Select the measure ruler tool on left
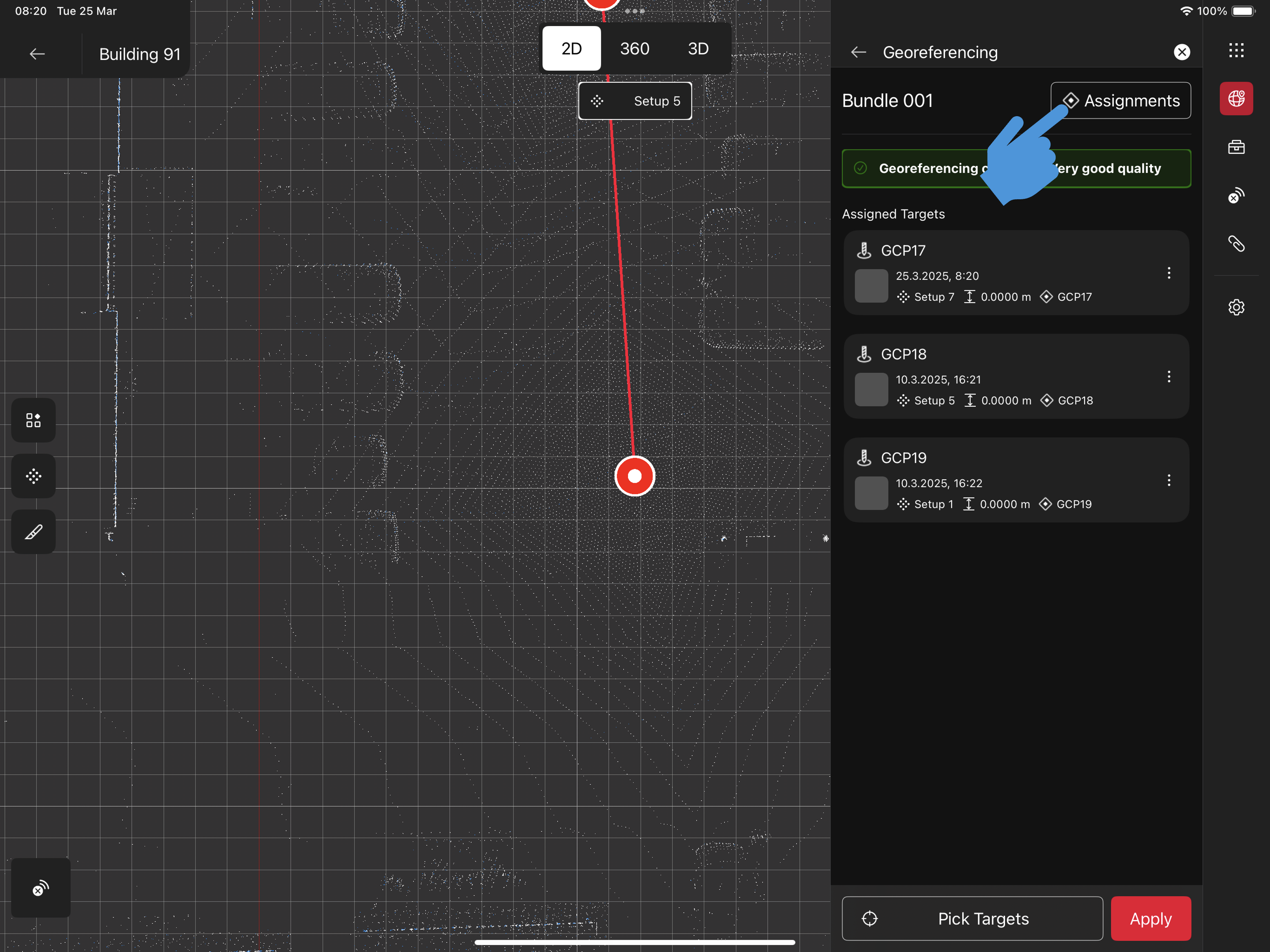 33,532
